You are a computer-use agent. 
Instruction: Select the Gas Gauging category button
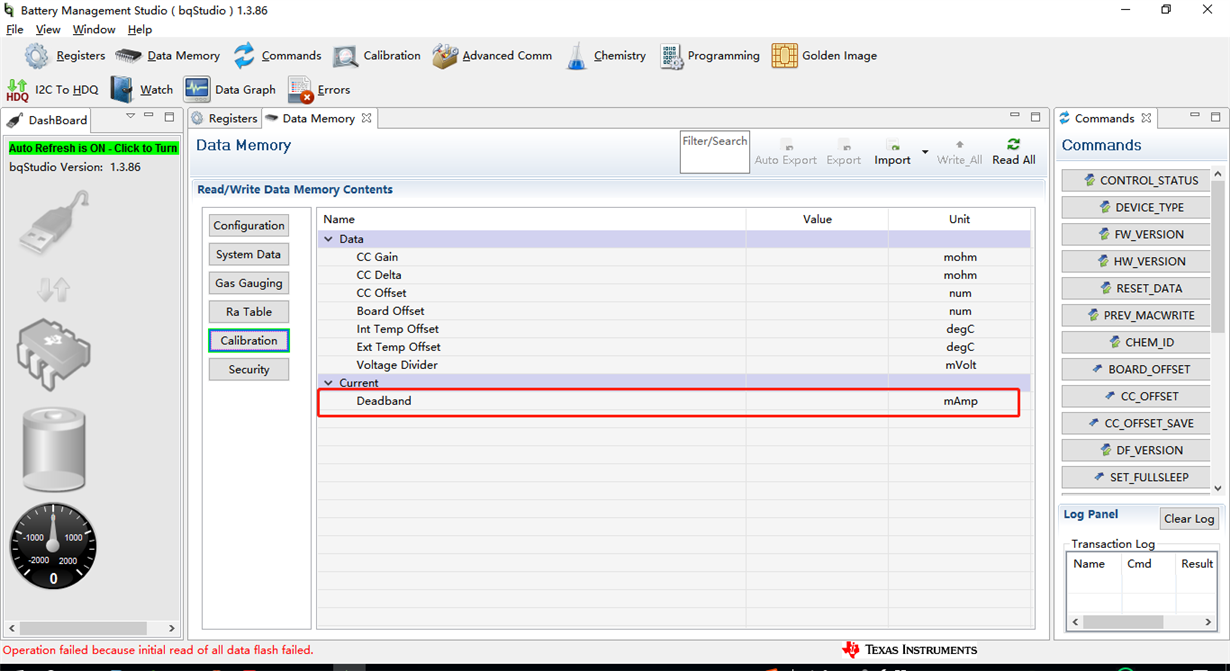[x=249, y=284]
